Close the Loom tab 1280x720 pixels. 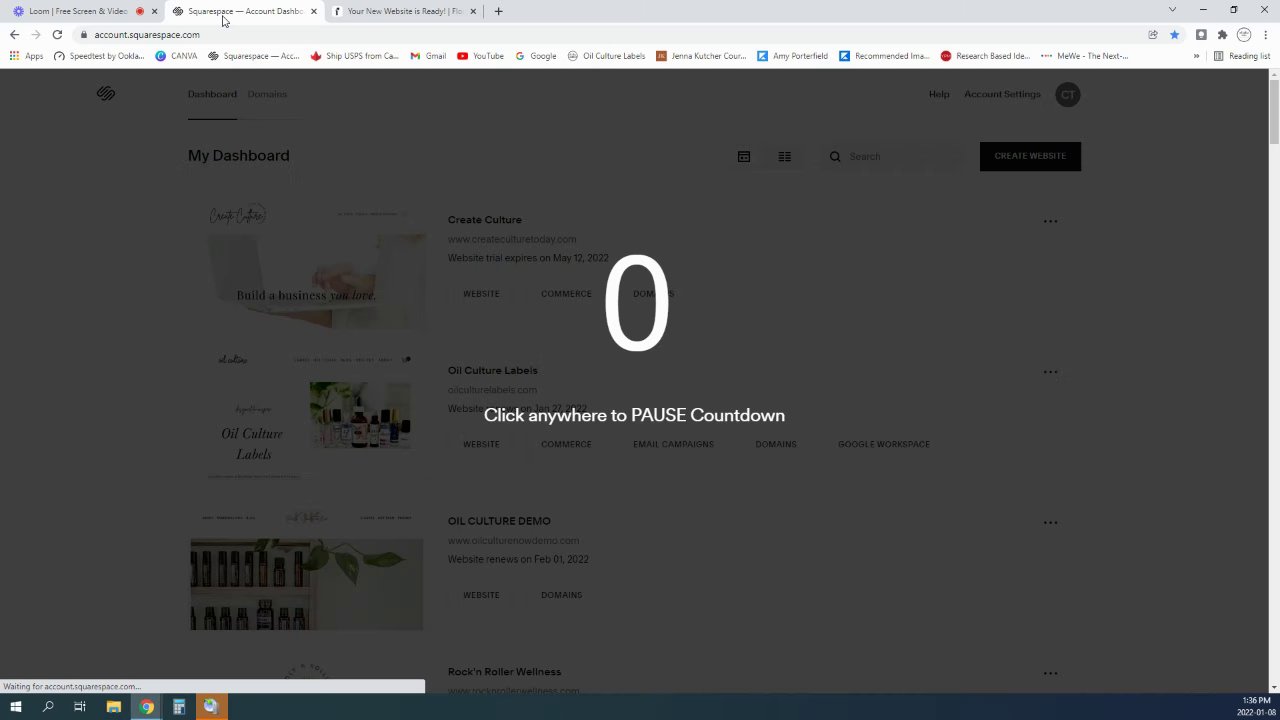point(154,11)
